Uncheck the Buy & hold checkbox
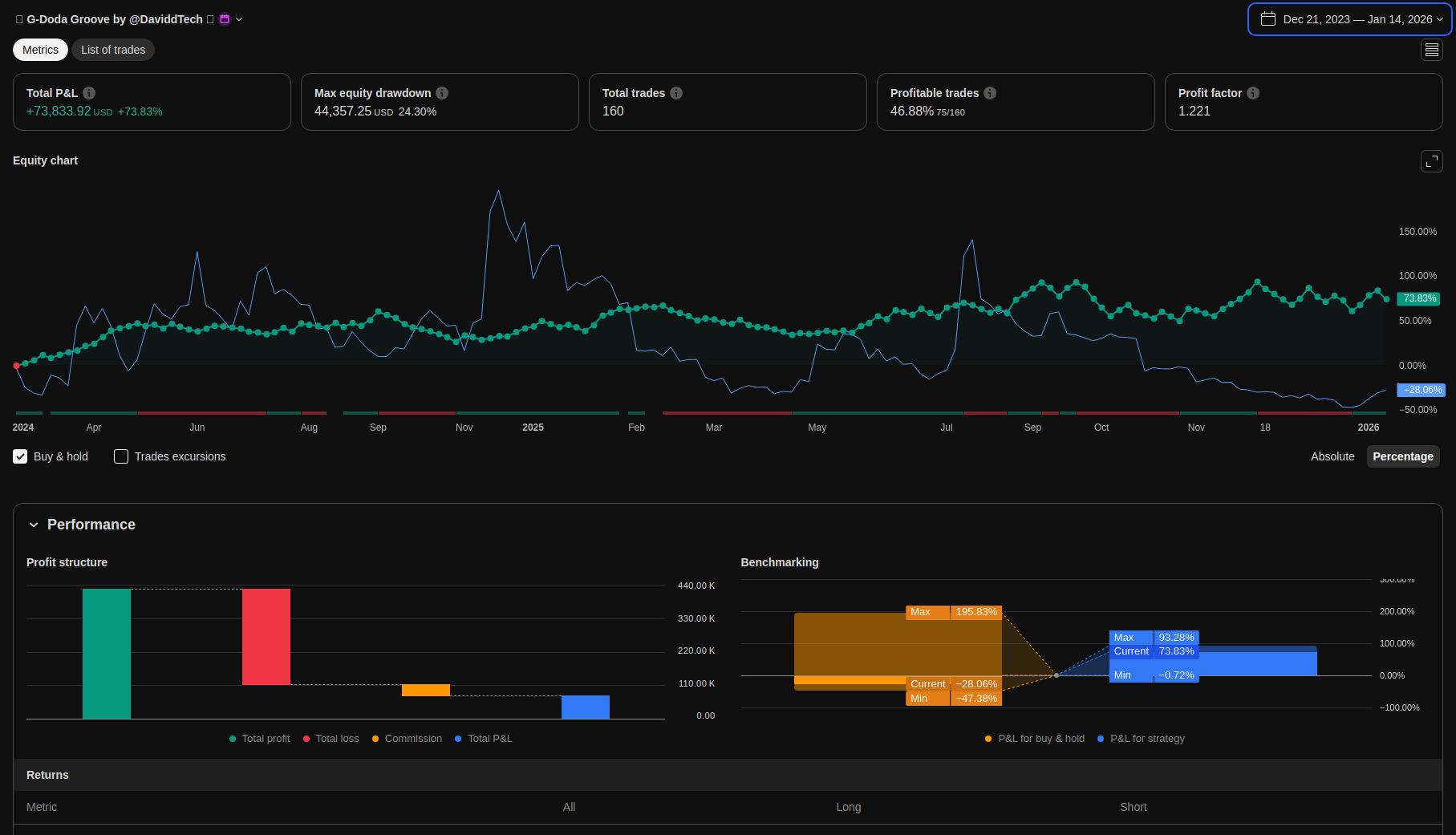Image resolution: width=1456 pixels, height=835 pixels. click(20, 456)
